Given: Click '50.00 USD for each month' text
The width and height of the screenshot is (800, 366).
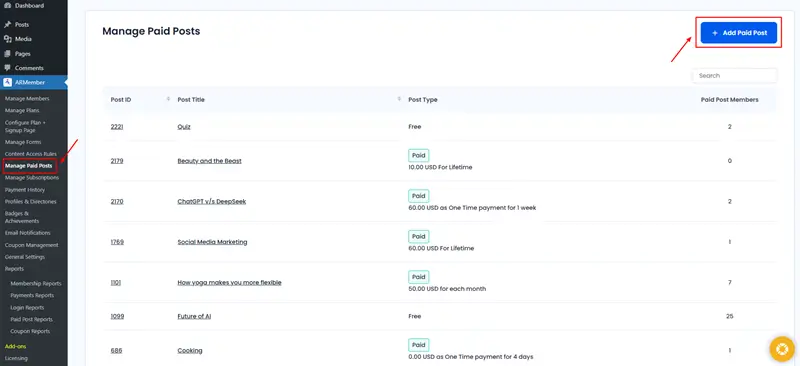Looking at the screenshot, I should tap(447, 289).
